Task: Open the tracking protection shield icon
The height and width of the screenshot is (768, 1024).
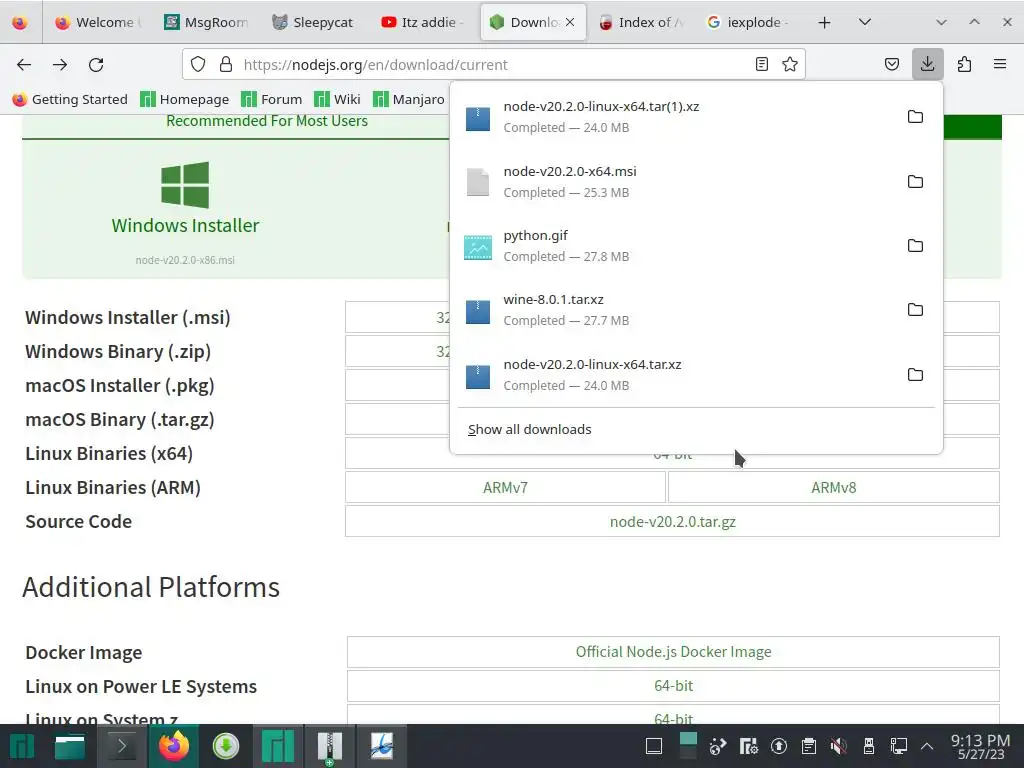Action: point(198,64)
